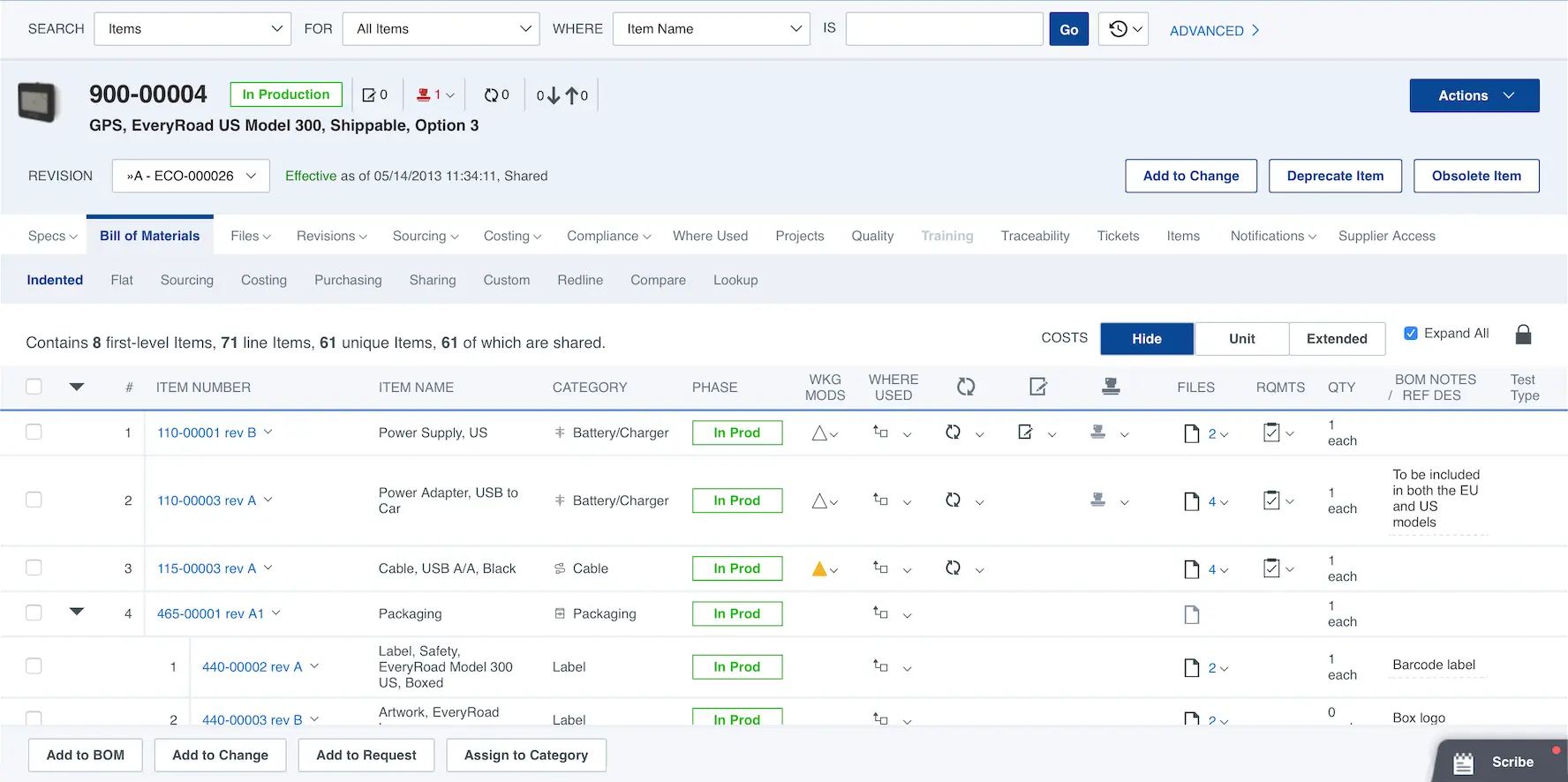Open chevron menu next to 440-00002 rev A
The image size is (1568, 782).
[314, 666]
